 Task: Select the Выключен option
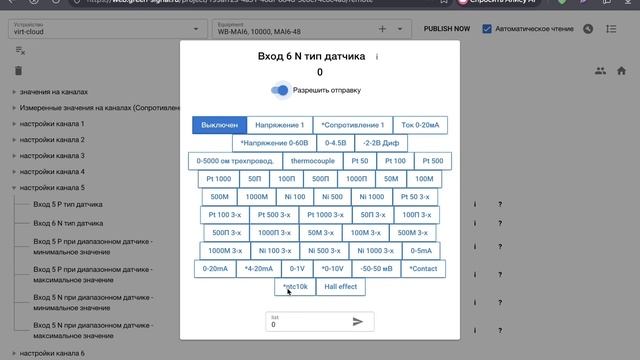point(219,125)
